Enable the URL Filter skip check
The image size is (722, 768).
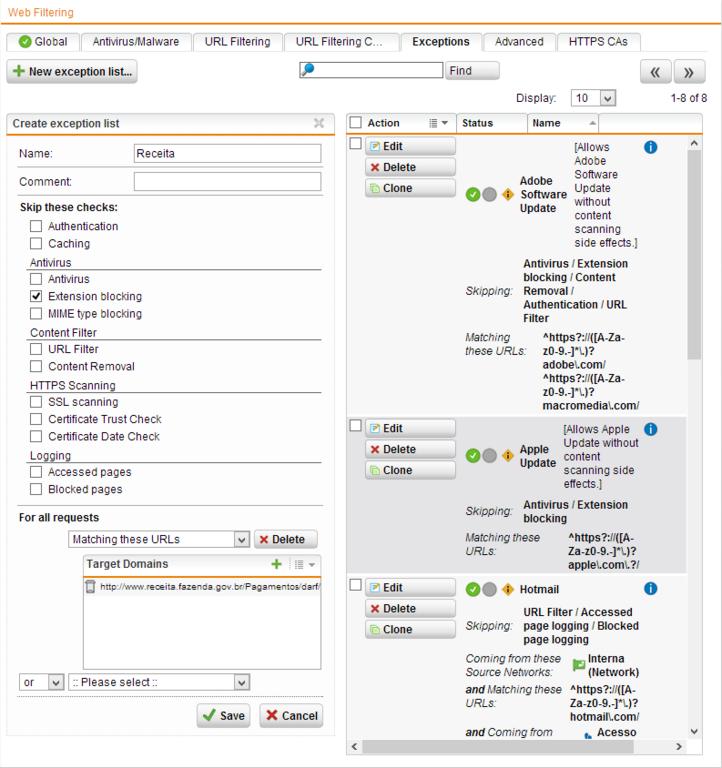point(36,349)
